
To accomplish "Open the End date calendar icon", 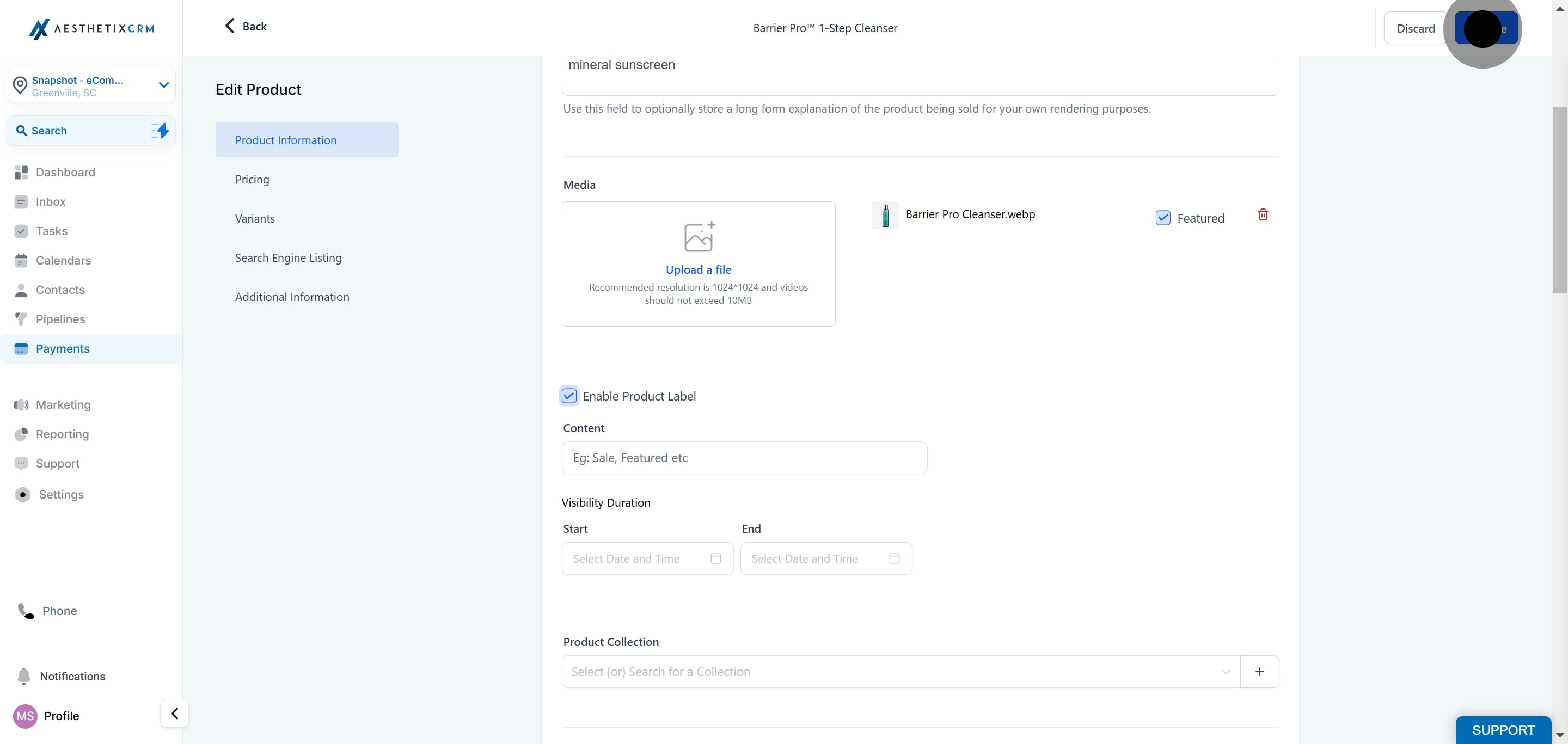I will tap(894, 558).
